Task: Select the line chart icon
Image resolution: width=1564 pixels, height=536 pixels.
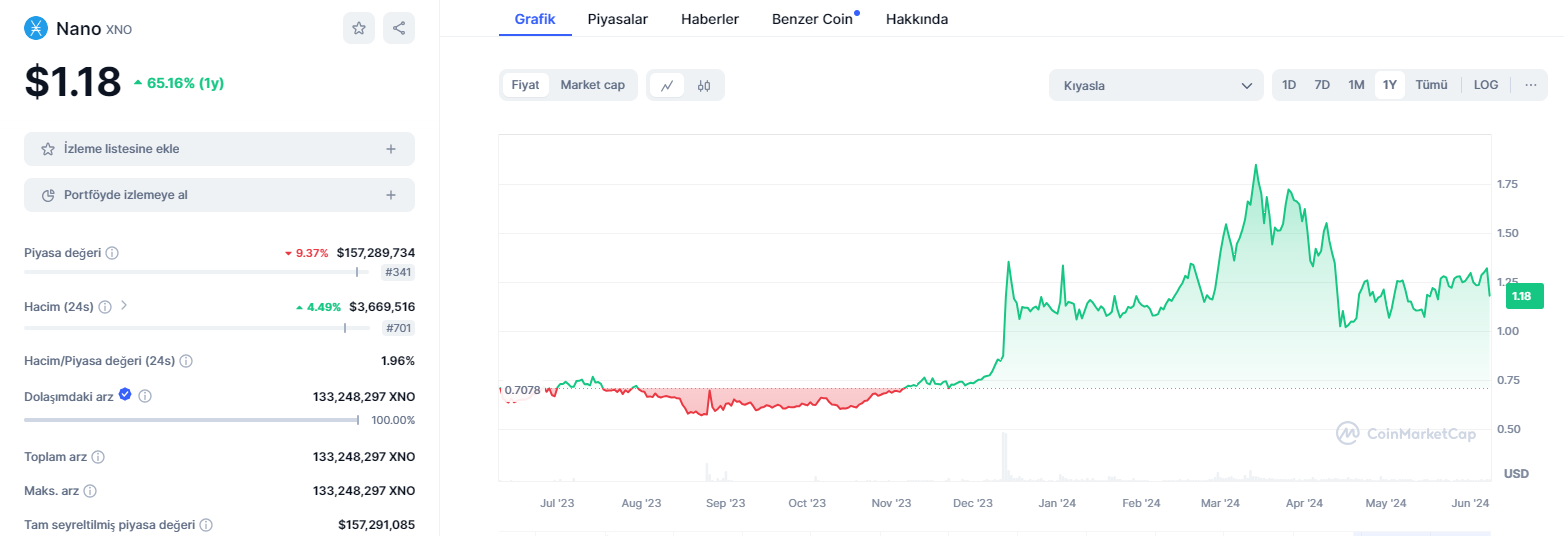Action: click(x=667, y=85)
